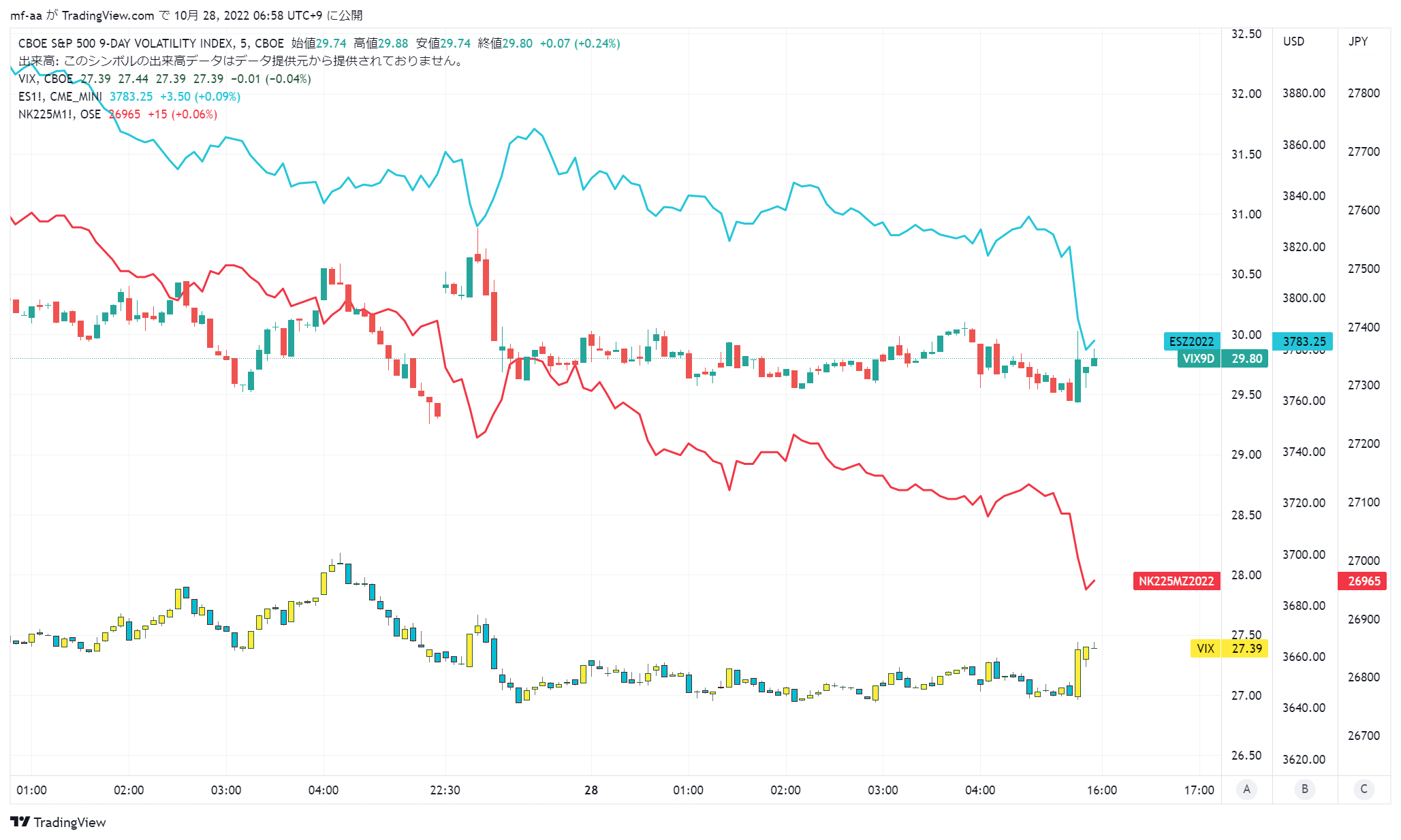Image resolution: width=1401 pixels, height=840 pixels.
Task: Select the ES1!, CME_MINI legend row
Action: coord(129,97)
